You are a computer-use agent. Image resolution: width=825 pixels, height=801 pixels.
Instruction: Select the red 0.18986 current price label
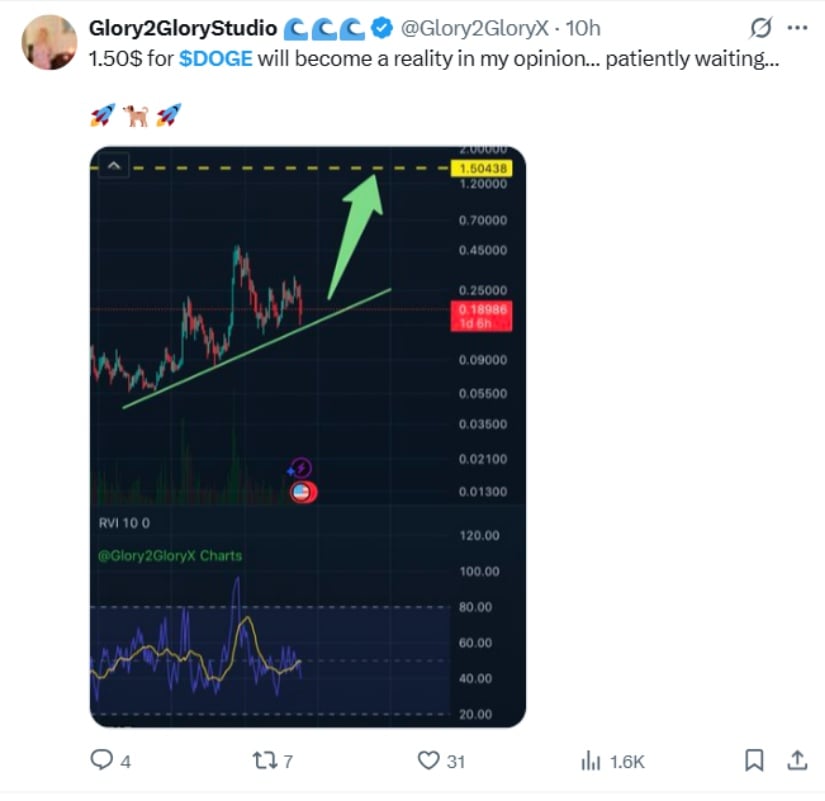click(x=482, y=310)
